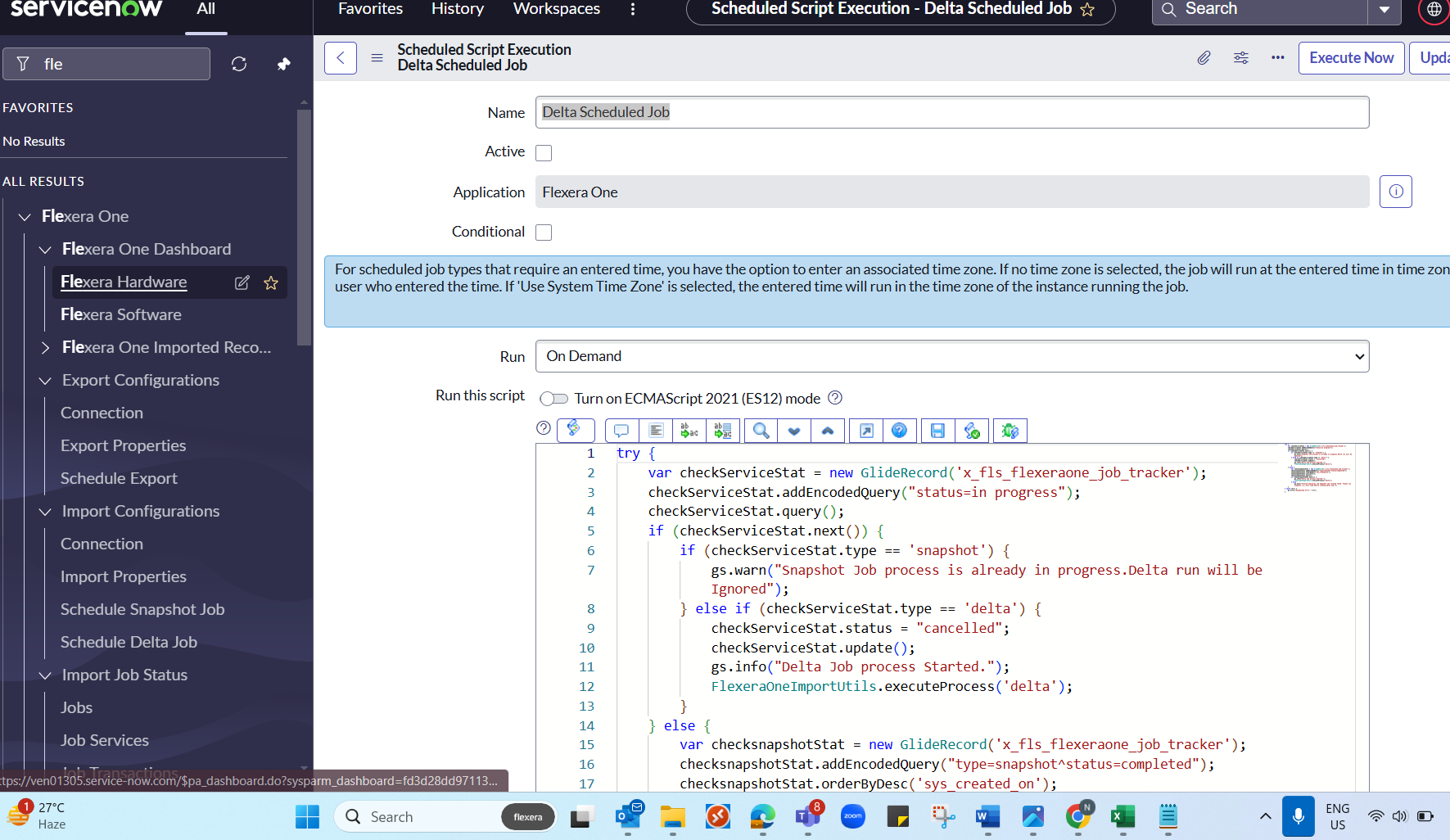
Task: Open the Schedule Snapshot Job link
Action: tap(142, 609)
